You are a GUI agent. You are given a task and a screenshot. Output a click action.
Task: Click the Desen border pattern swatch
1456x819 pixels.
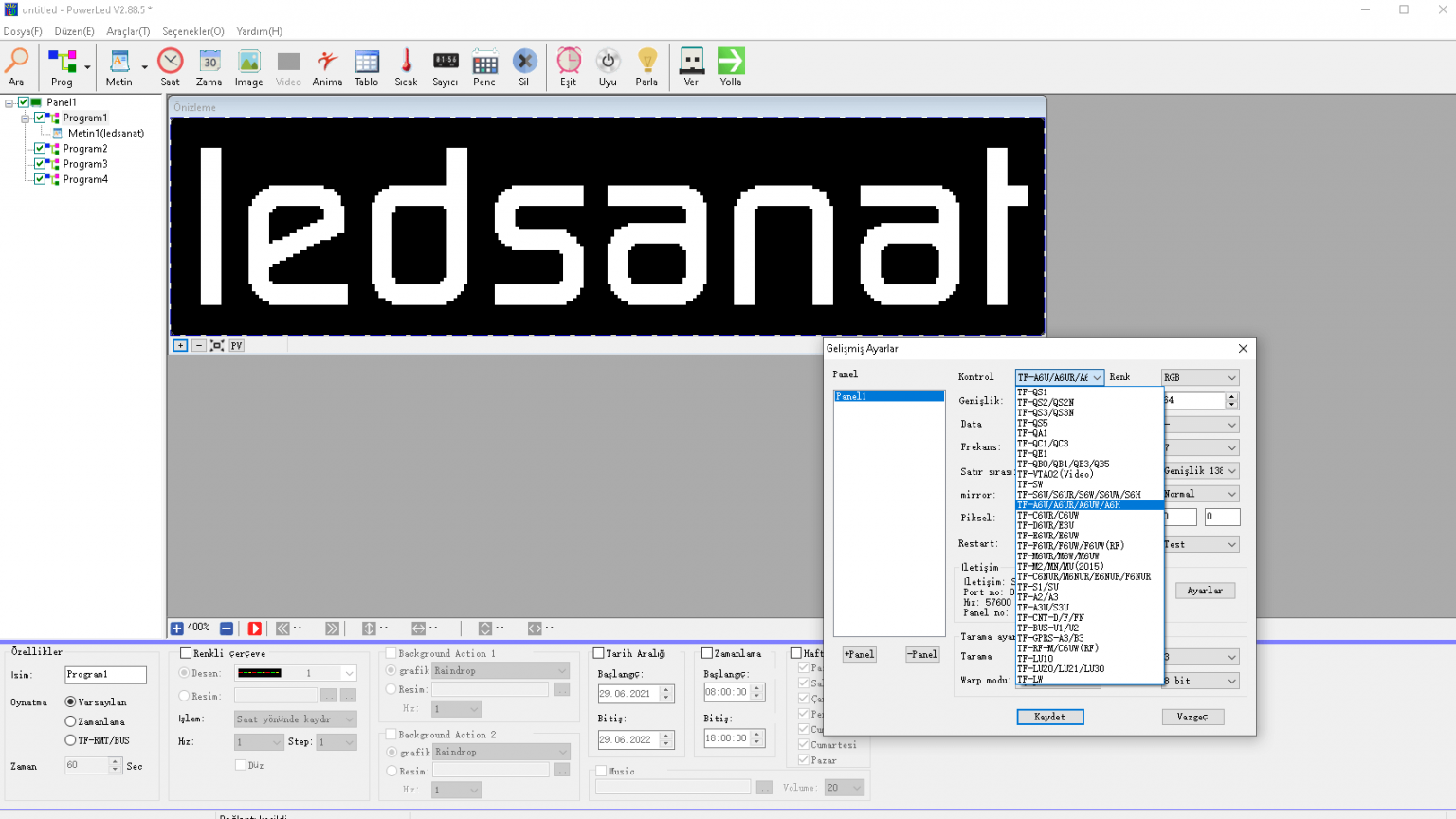[260, 673]
